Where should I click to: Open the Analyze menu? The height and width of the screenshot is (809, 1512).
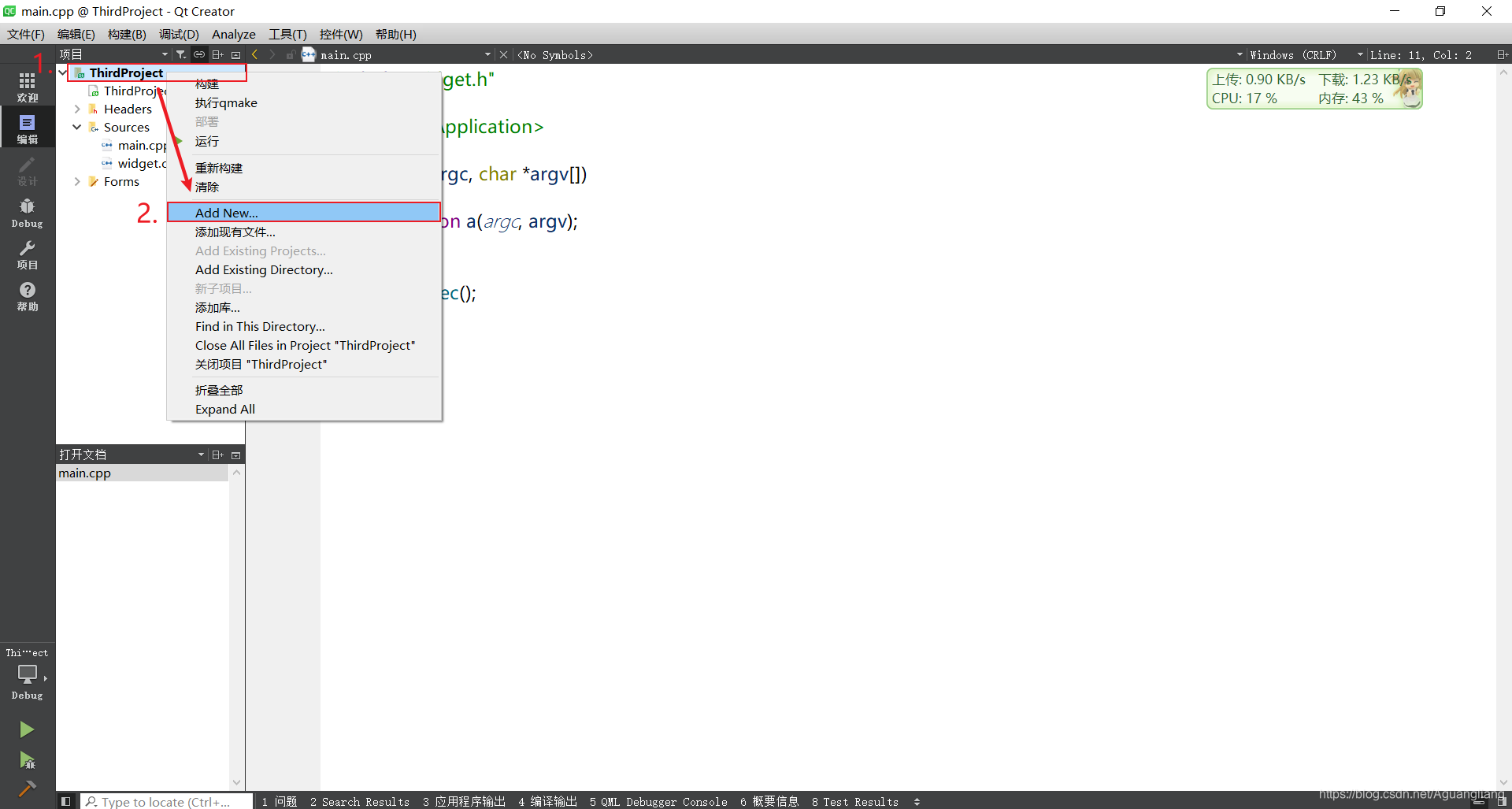point(234,34)
